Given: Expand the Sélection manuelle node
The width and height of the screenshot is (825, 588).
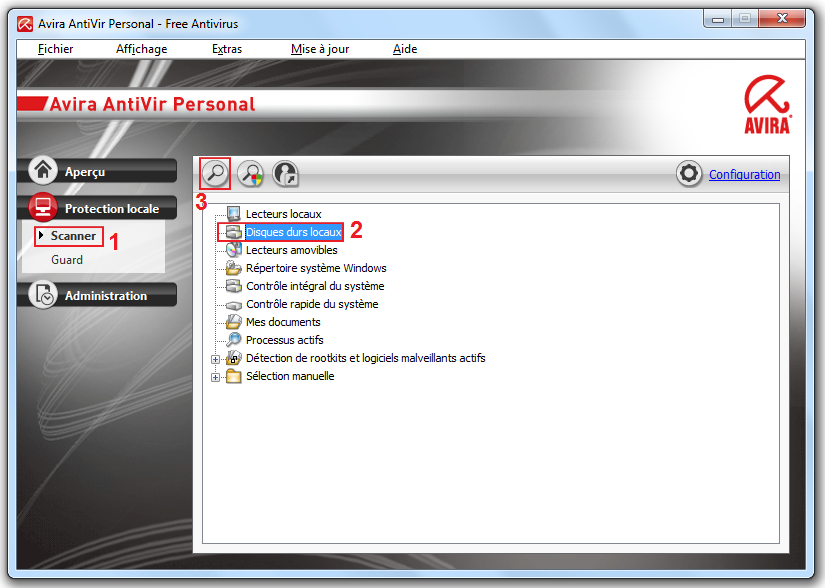Looking at the screenshot, I should [x=215, y=376].
